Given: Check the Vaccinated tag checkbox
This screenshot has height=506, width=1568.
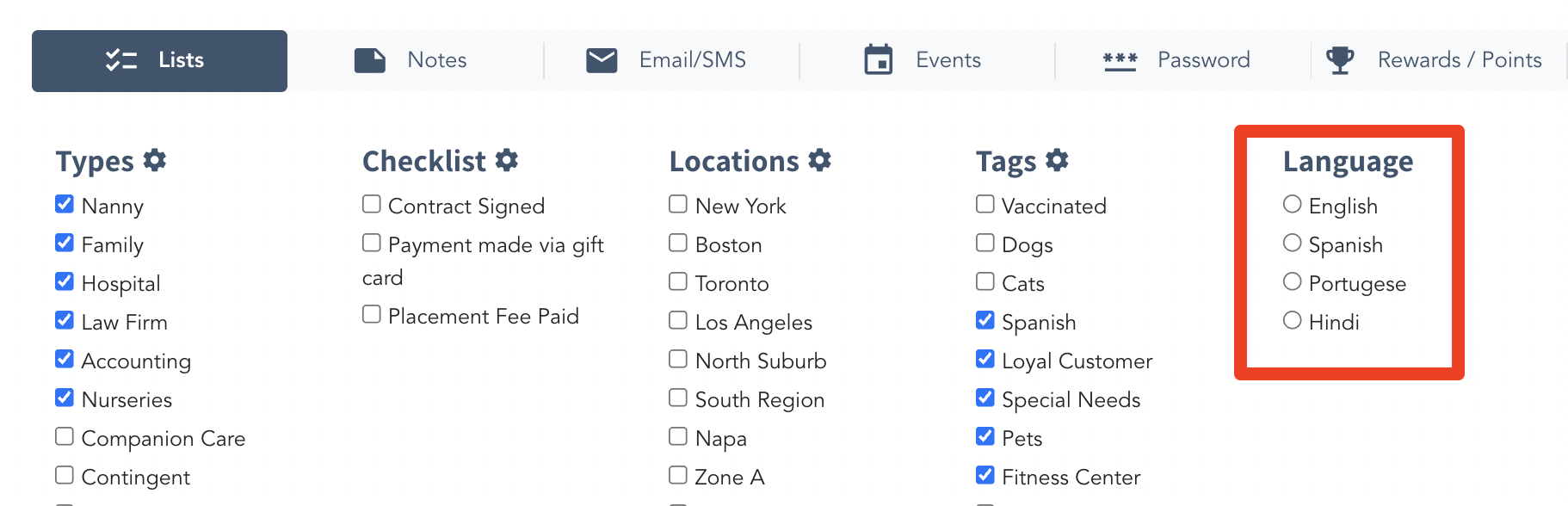Looking at the screenshot, I should tap(985, 204).
